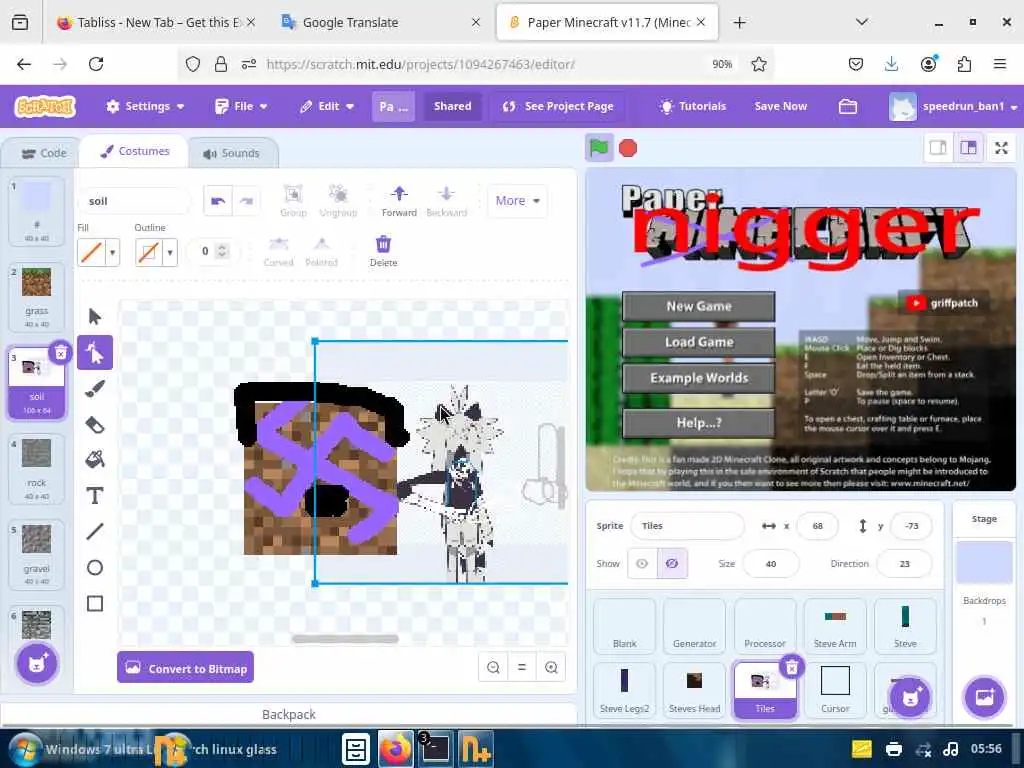
Task: Click the Ungroup objects icon
Action: coord(338,200)
